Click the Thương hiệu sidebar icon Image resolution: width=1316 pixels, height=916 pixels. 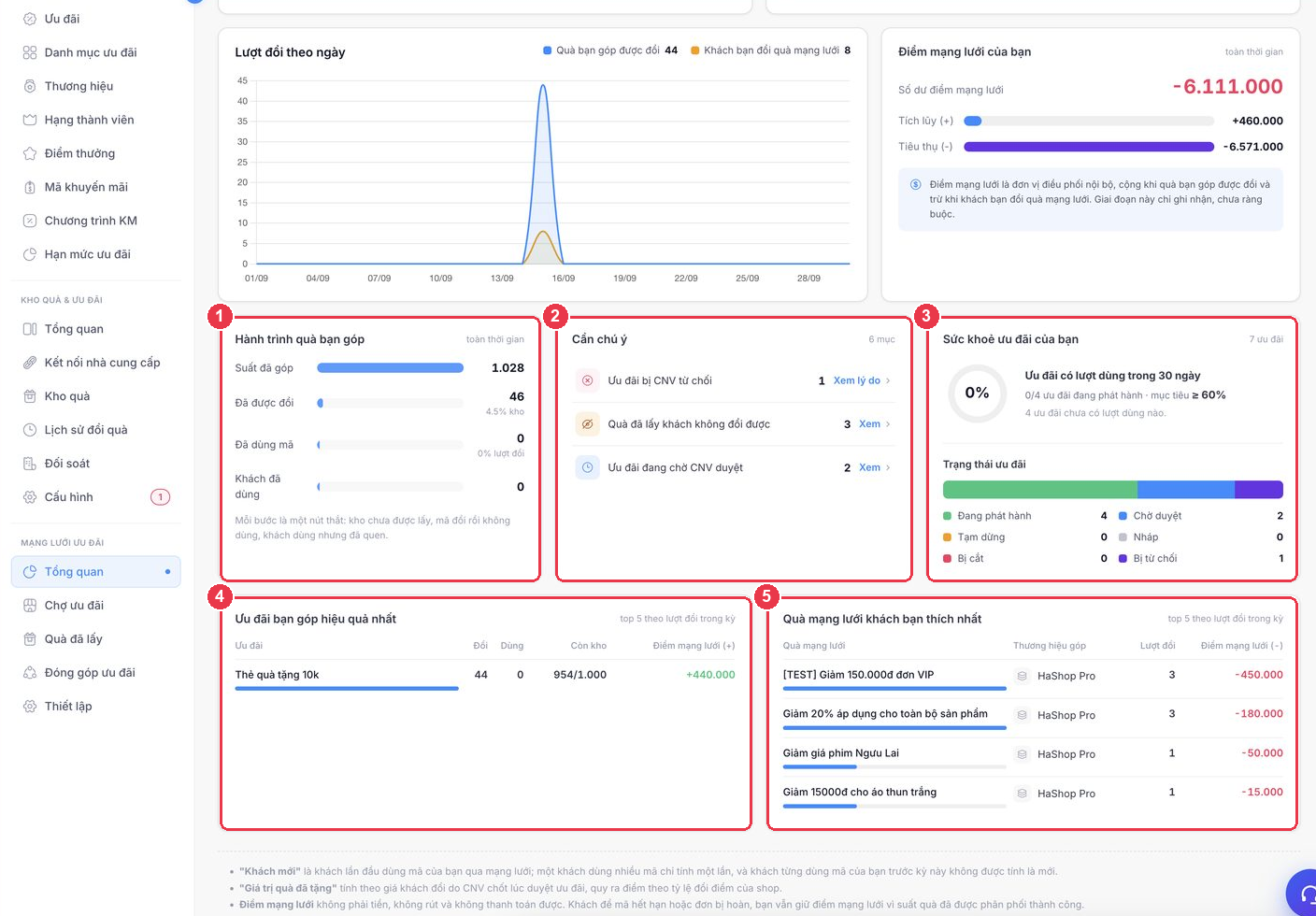[x=30, y=86]
